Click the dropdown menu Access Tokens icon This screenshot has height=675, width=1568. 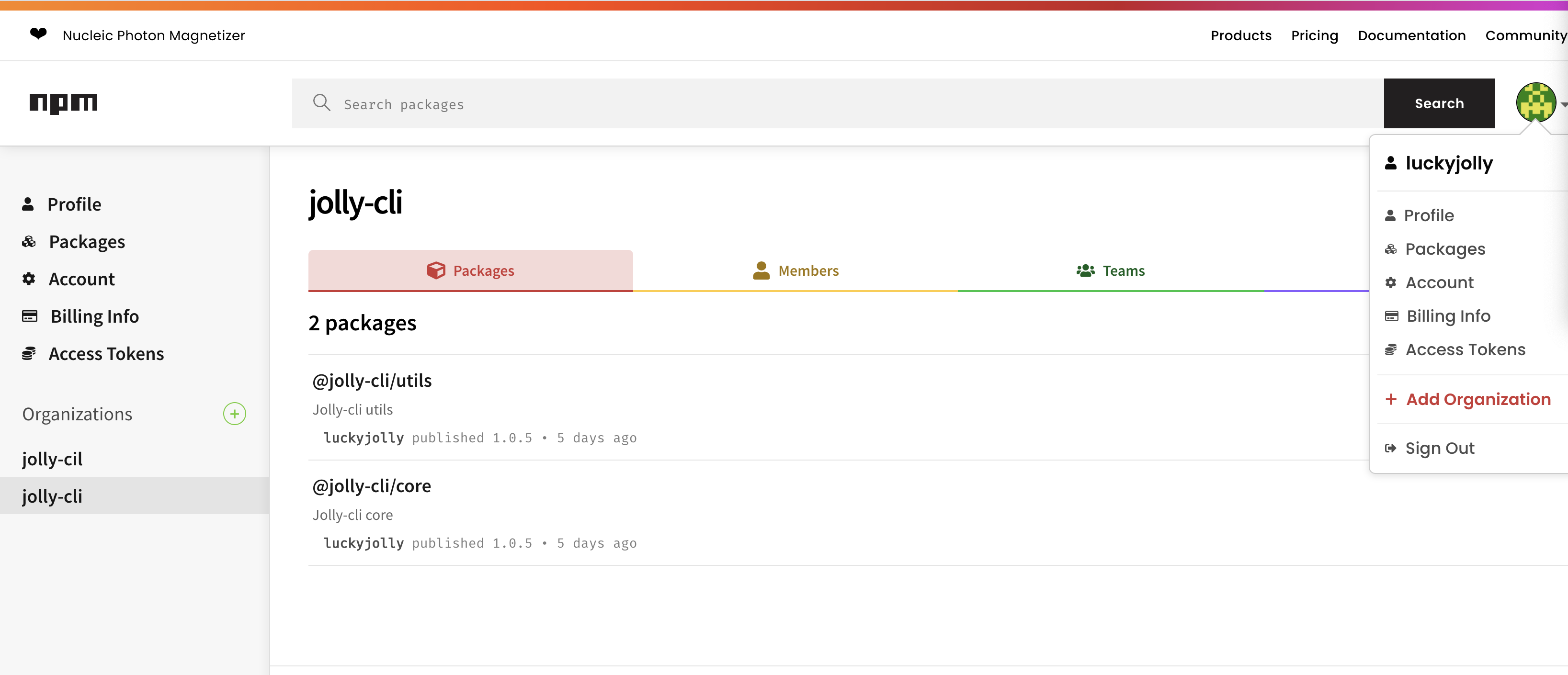[x=1390, y=349]
